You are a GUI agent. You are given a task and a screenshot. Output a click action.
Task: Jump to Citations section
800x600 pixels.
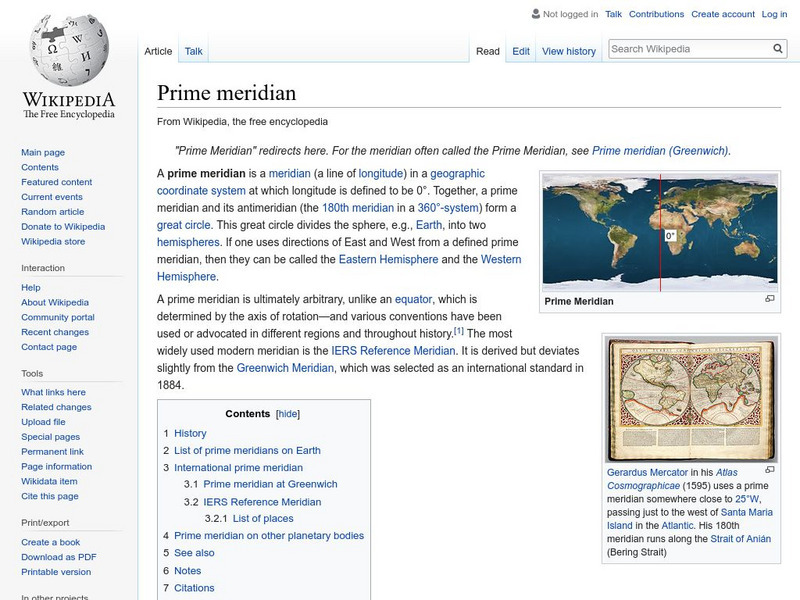194,588
